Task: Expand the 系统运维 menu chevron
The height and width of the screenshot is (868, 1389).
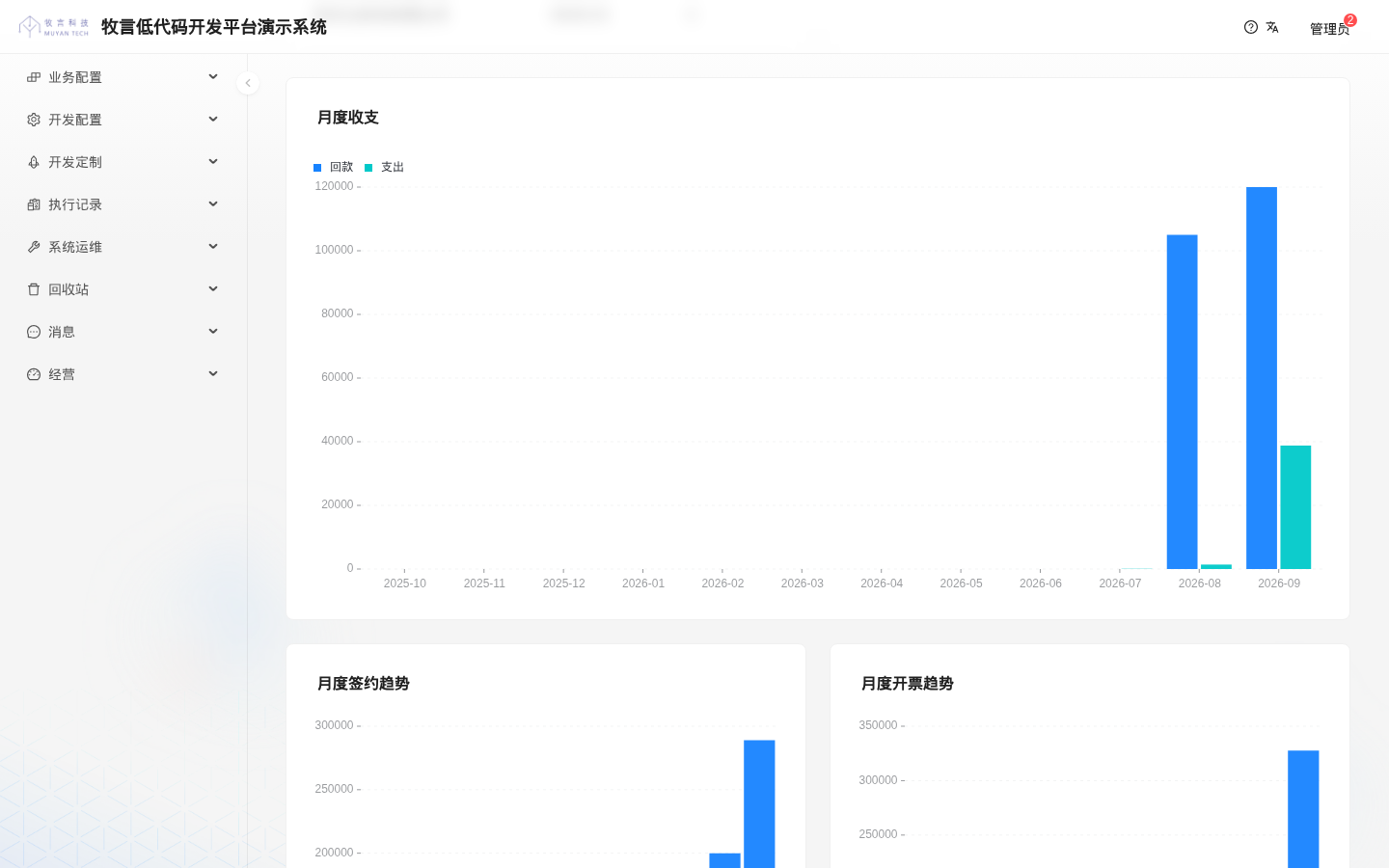Action: click(x=213, y=247)
